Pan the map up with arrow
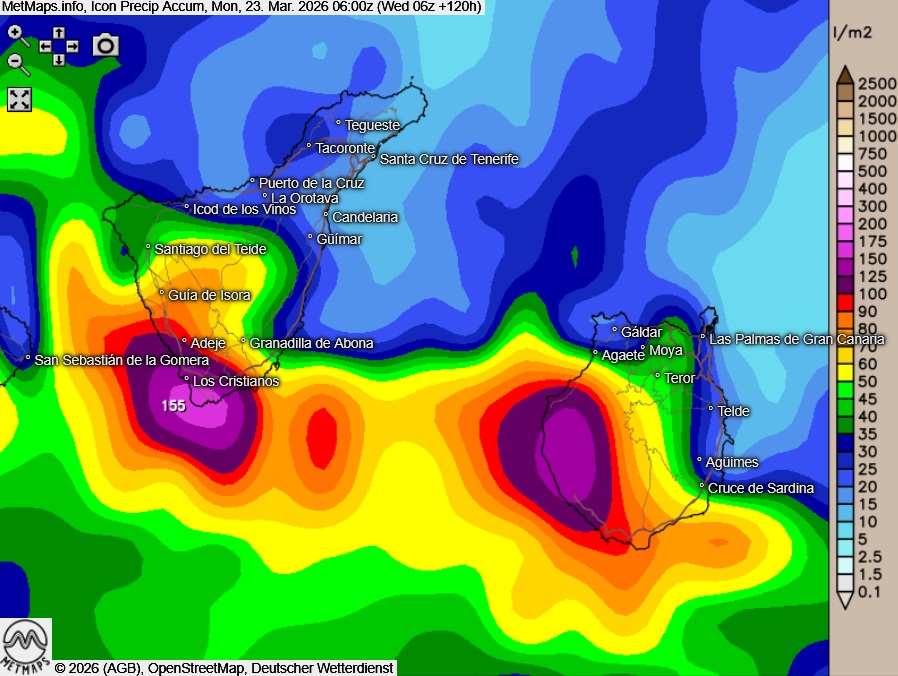 (x=59, y=33)
